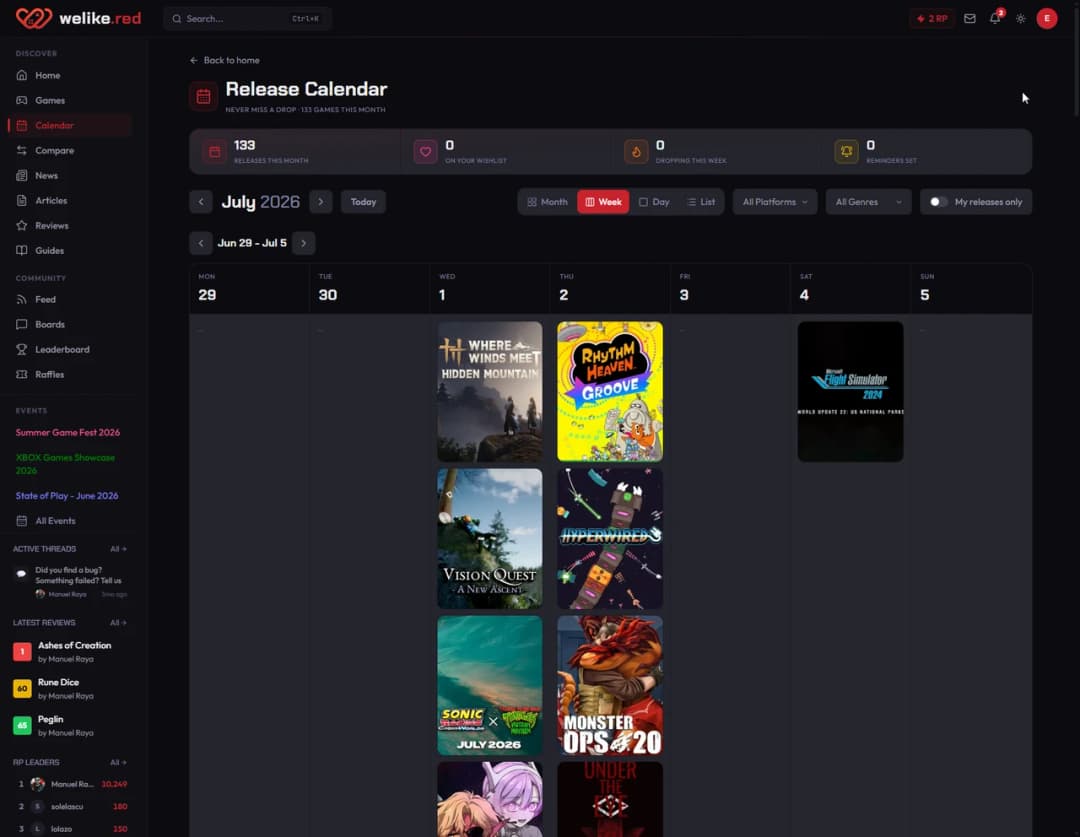Switch to List view
1080x837 pixels.
pyautogui.click(x=700, y=202)
